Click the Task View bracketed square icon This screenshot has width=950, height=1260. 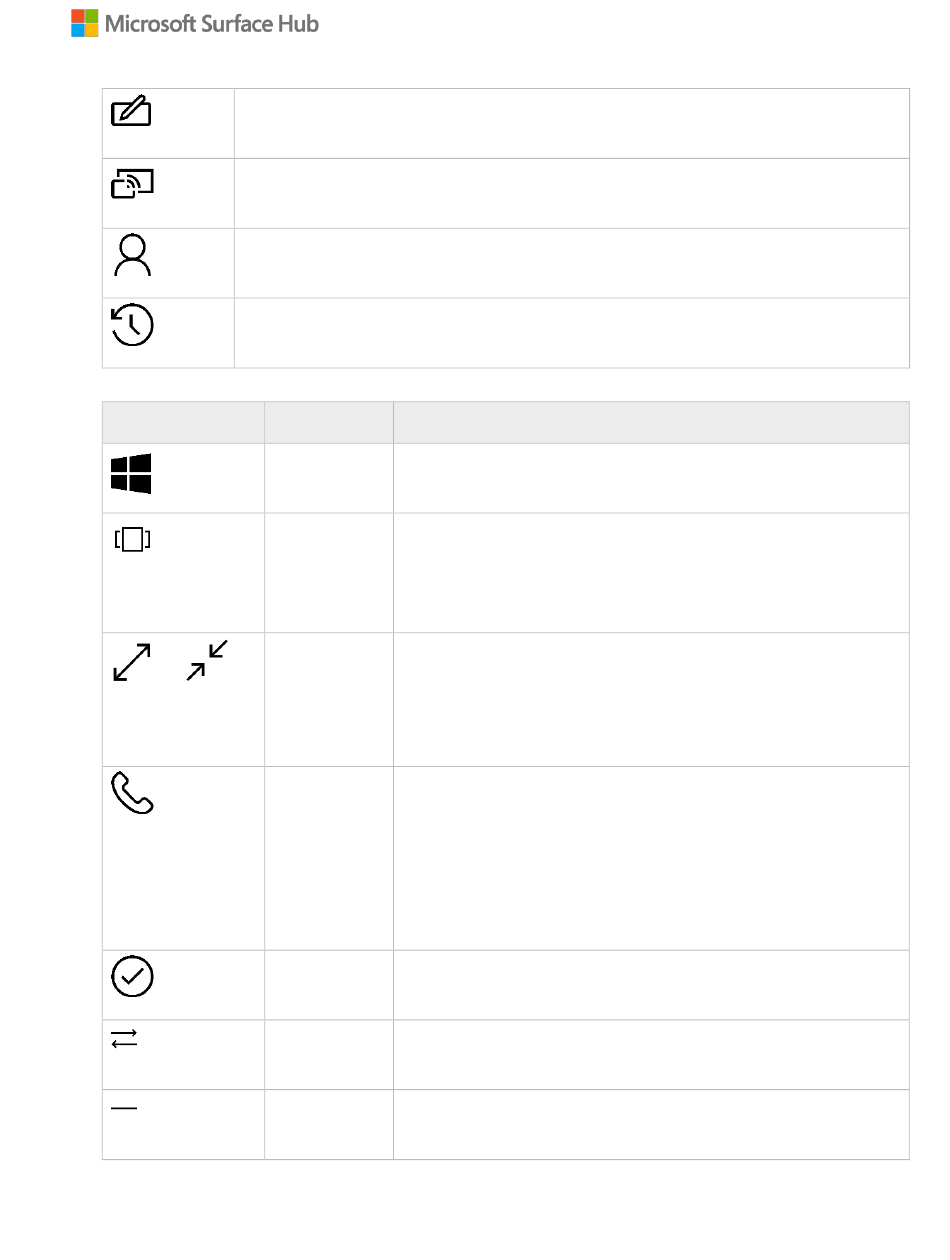[x=132, y=540]
